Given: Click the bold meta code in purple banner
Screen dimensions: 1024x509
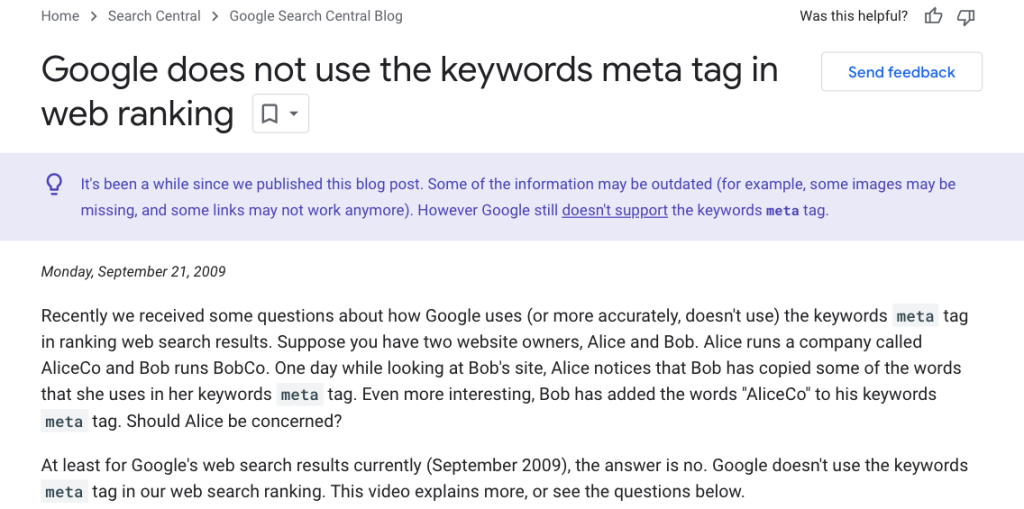Looking at the screenshot, I should [782, 211].
